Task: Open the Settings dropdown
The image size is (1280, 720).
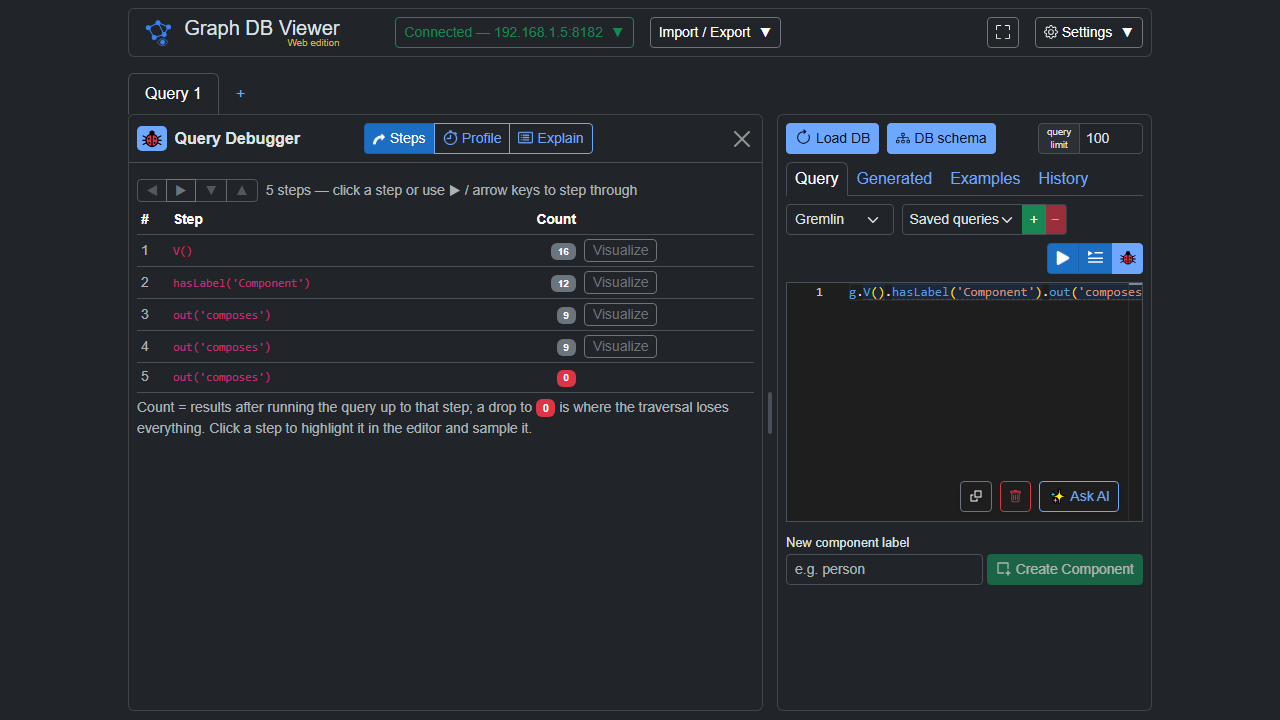Action: point(1089,32)
